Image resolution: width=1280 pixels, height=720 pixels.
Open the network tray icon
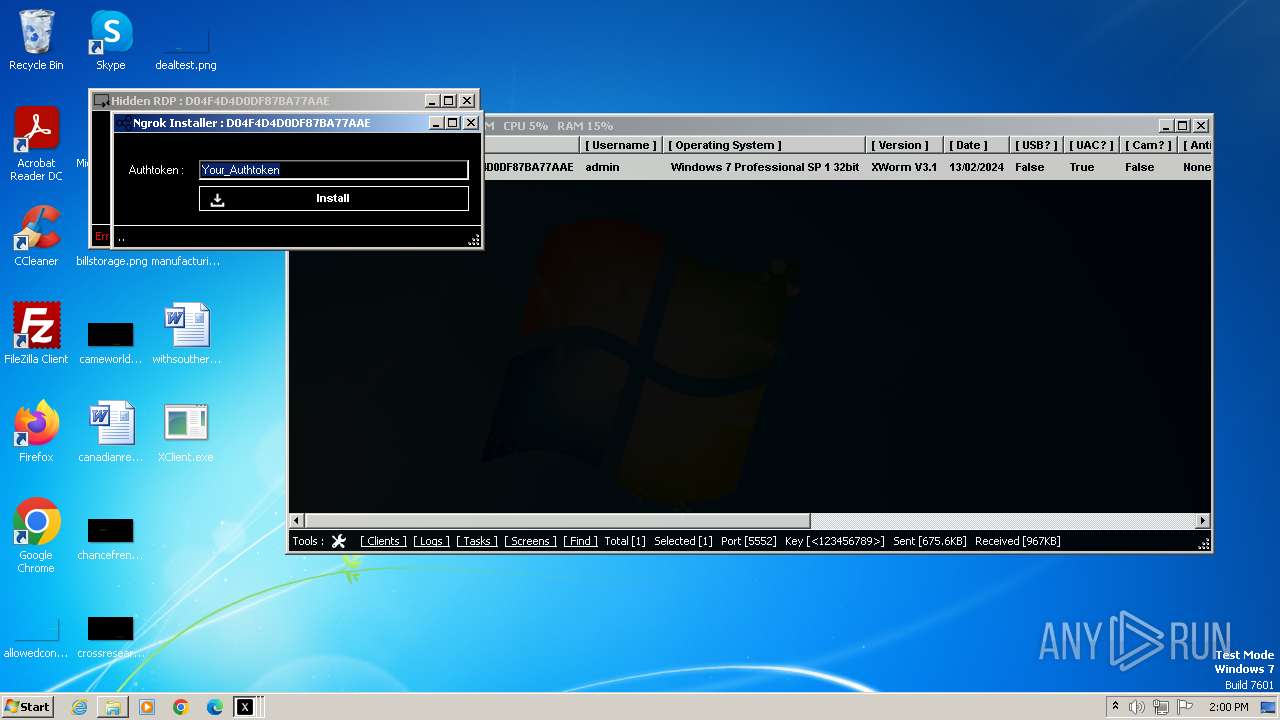[1161, 707]
